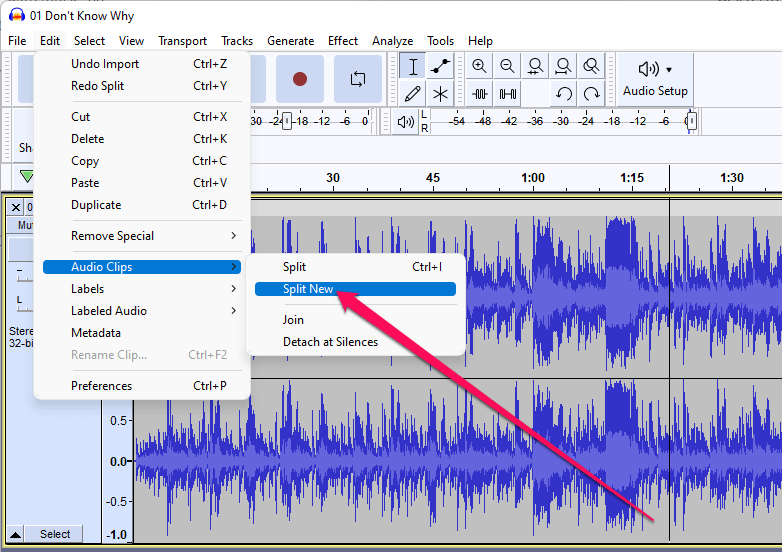782x552 pixels.
Task: Click the 0.0 value on vertical scale
Action: point(119,461)
